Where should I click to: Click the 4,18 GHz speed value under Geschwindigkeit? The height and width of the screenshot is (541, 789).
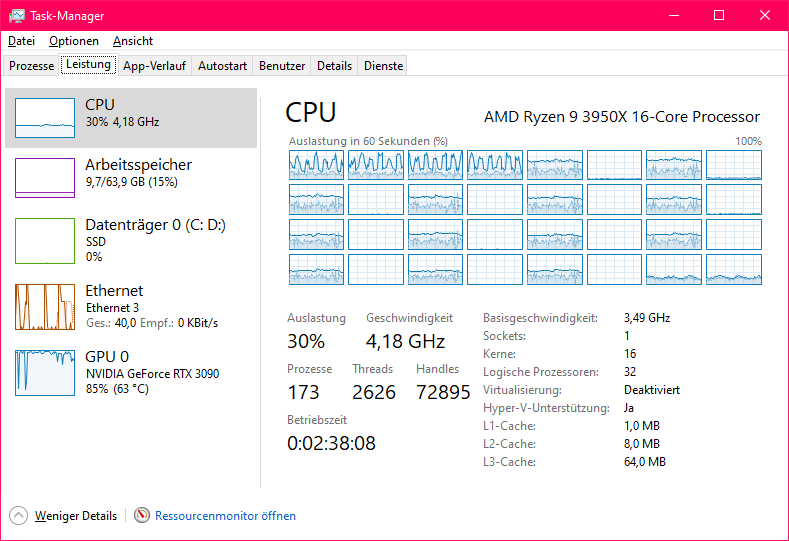pos(406,341)
